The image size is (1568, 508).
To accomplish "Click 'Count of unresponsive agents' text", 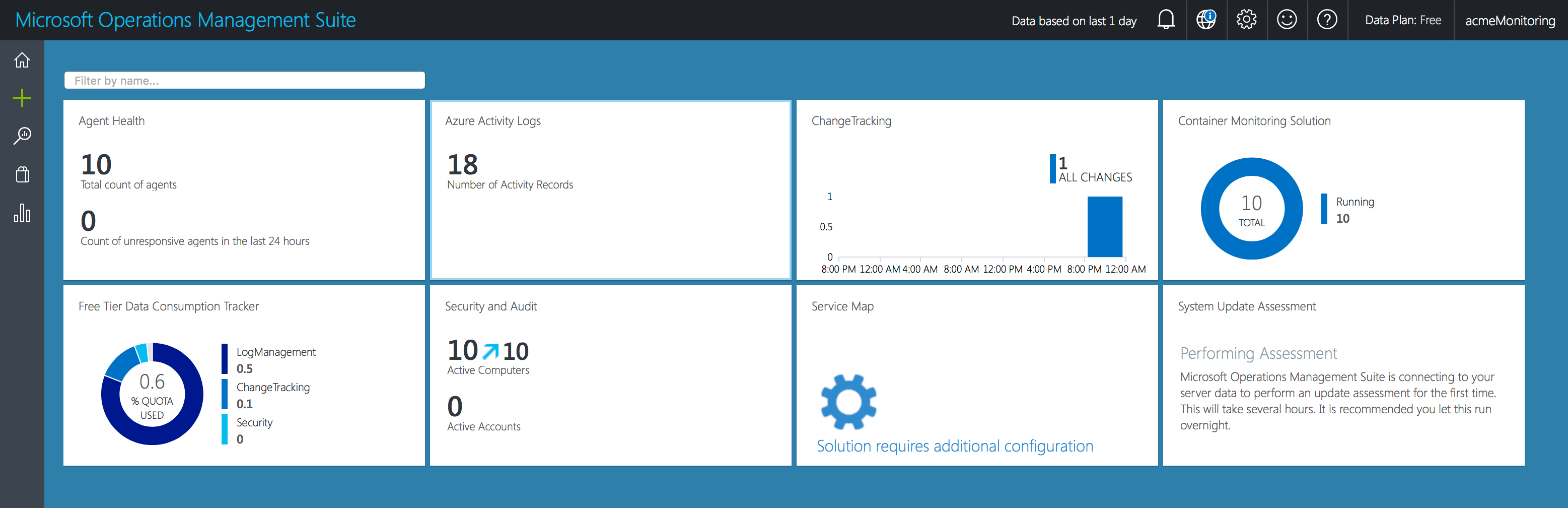I will point(195,241).
